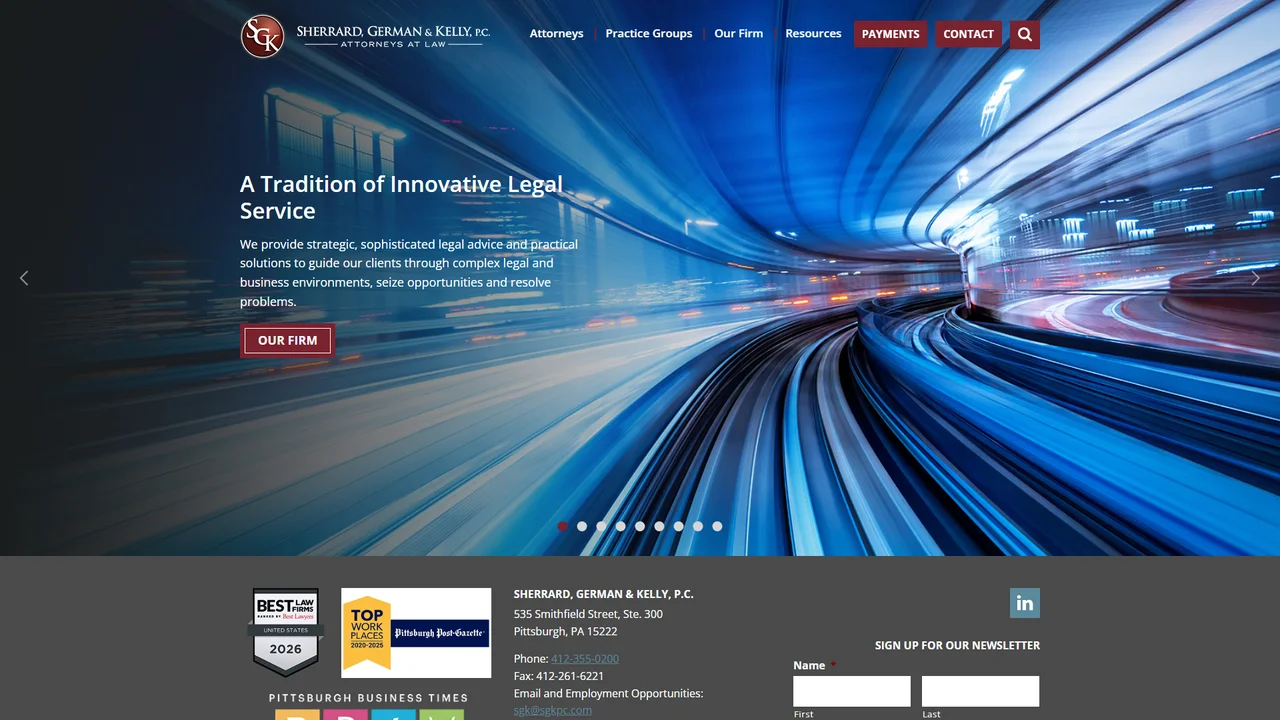The image size is (1280, 720).
Task: Focus the First name input field
Action: 852,691
